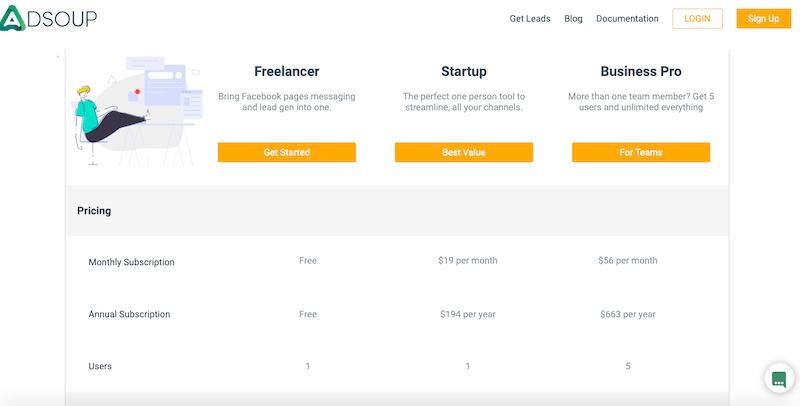800x406 pixels.
Task: Click the Startup plan heading
Action: [x=464, y=71]
